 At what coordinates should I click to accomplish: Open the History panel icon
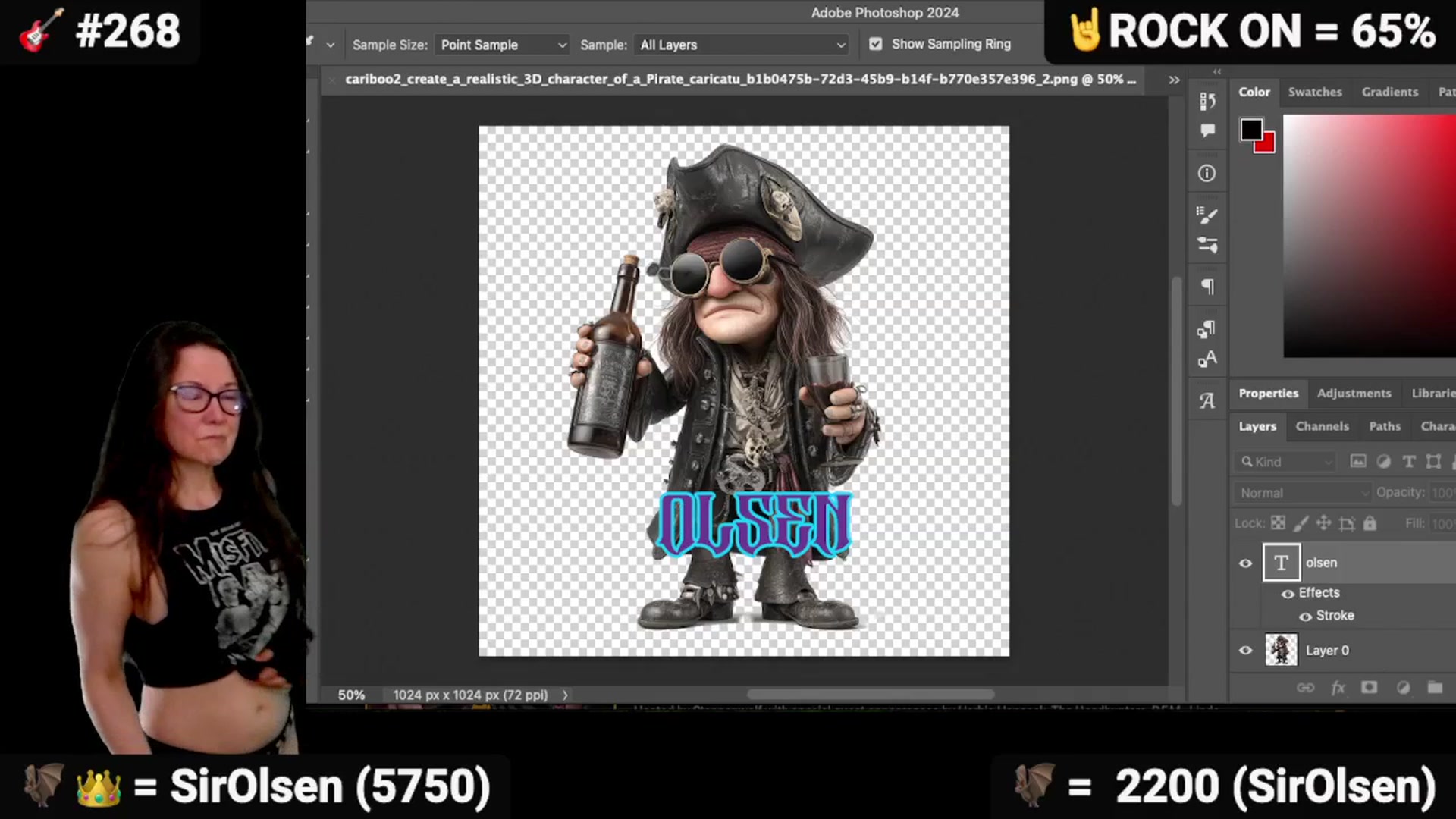point(1207,102)
